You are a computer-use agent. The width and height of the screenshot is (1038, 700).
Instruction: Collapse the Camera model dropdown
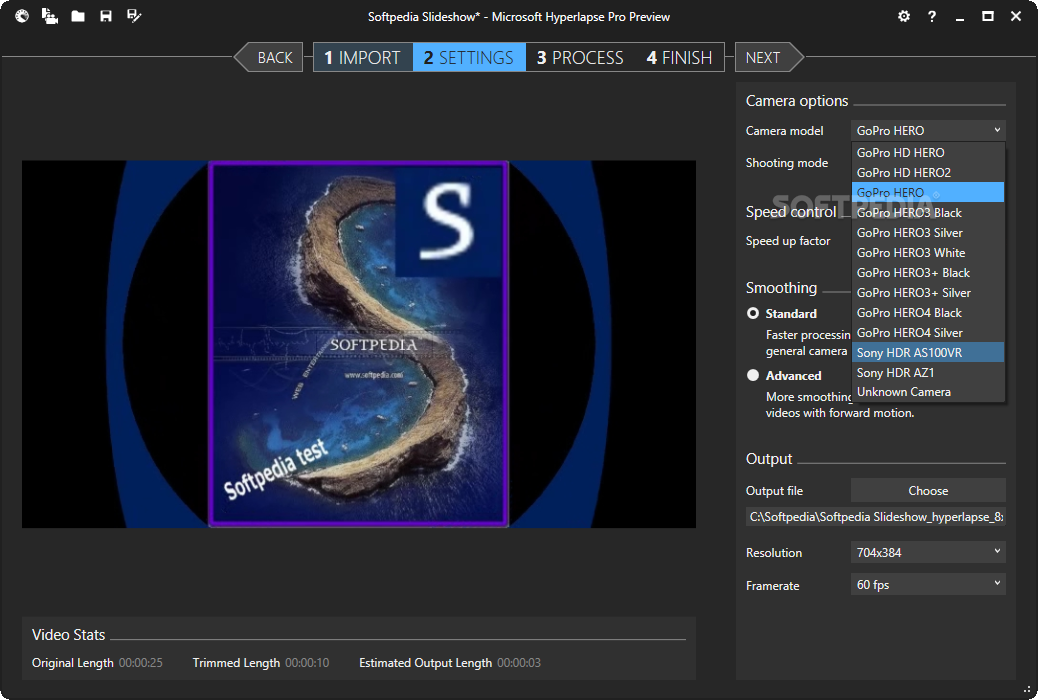[928, 130]
